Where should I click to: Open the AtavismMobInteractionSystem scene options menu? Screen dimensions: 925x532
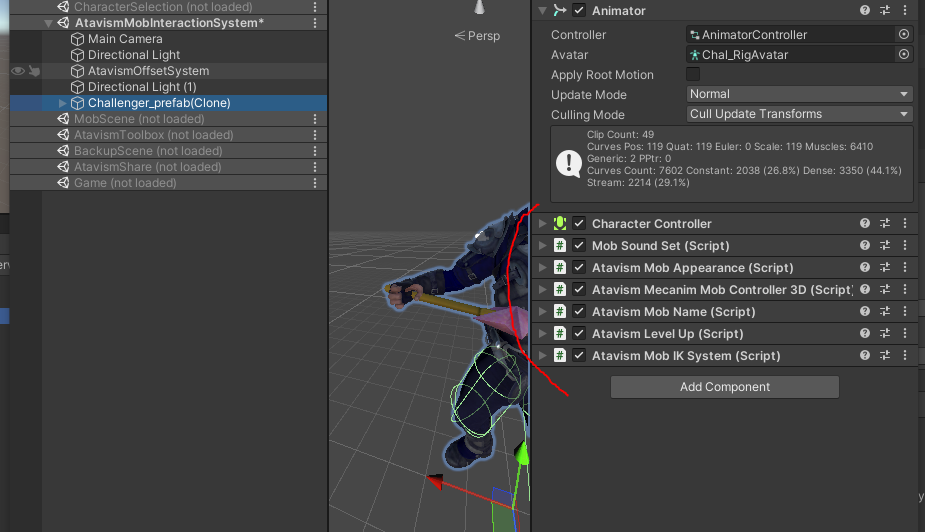[x=316, y=23]
